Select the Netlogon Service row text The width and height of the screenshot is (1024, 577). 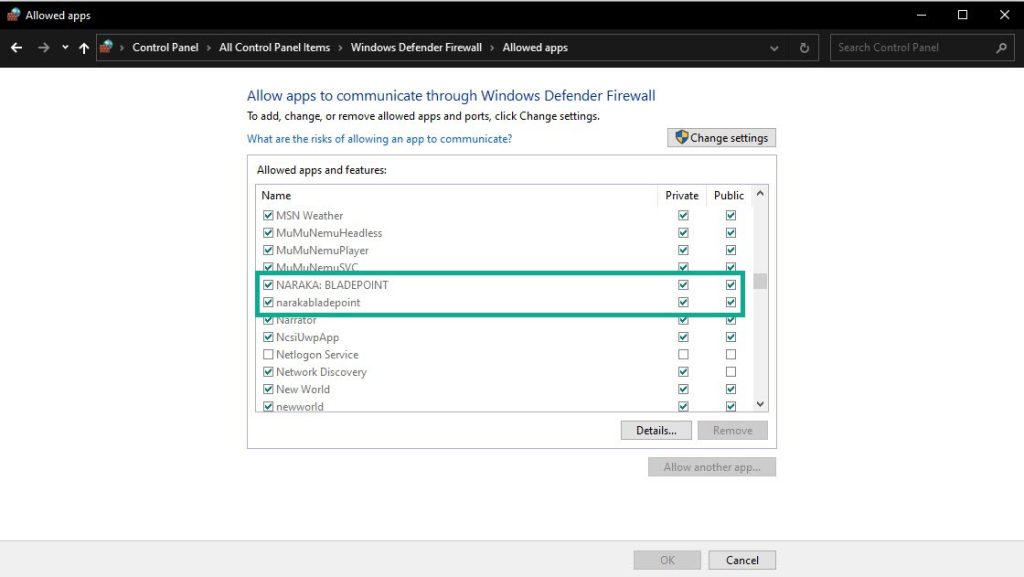(x=317, y=355)
